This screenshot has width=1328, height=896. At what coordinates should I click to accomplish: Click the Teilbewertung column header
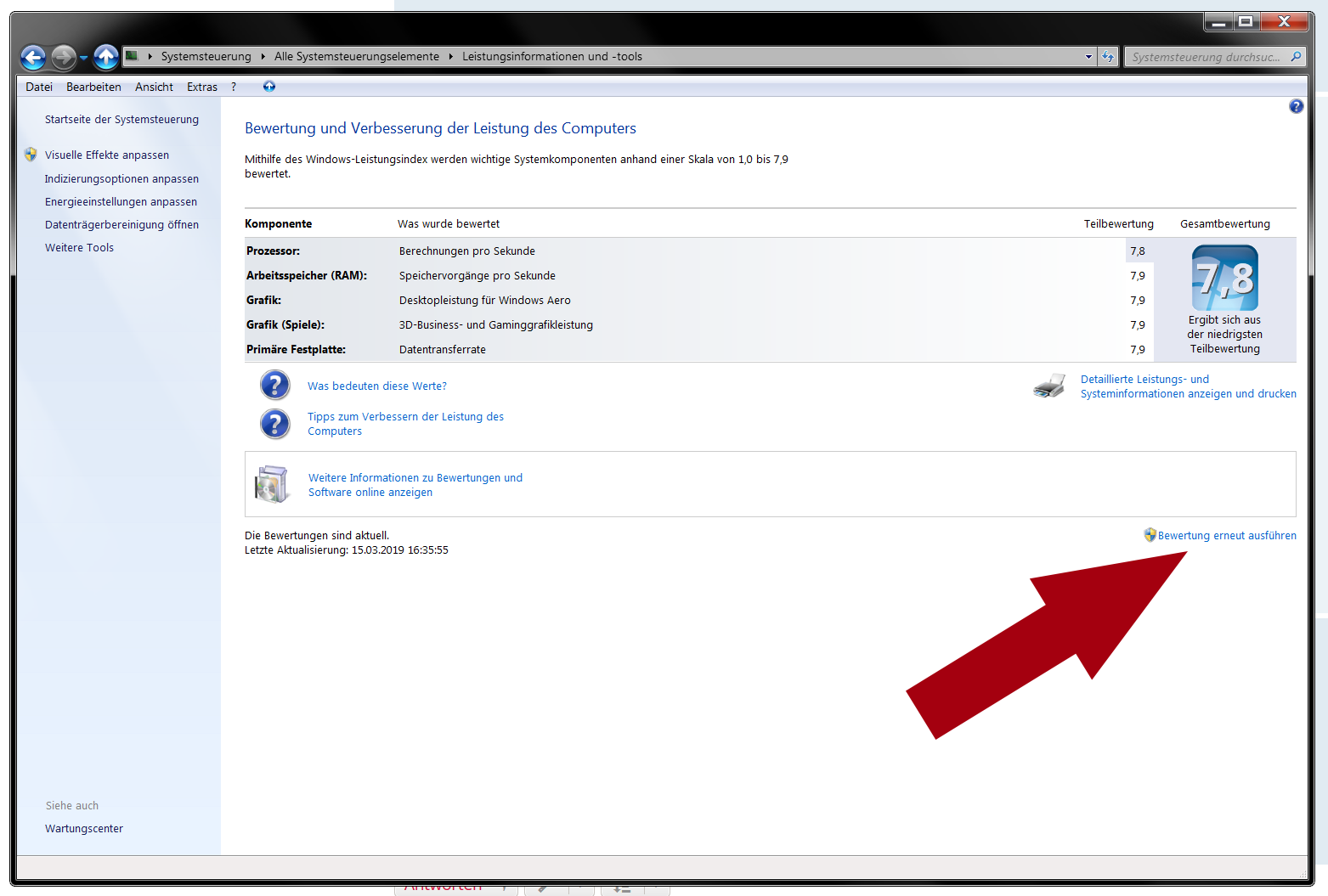(1118, 224)
